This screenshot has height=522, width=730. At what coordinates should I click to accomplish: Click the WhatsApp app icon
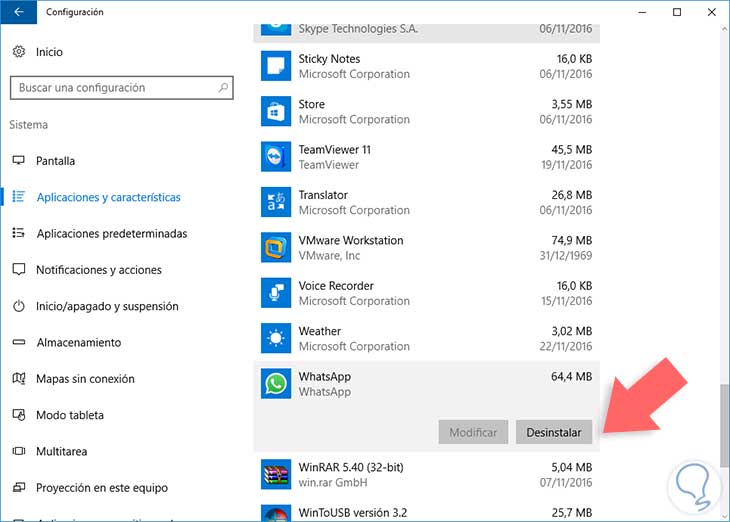[276, 384]
